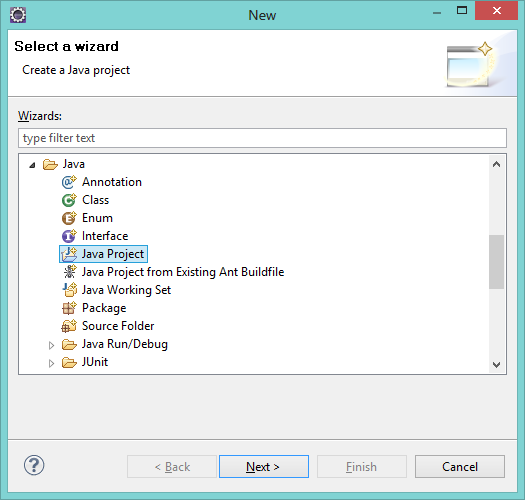The image size is (525, 500).
Task: Select the Annotation entry
Action: click(112, 182)
